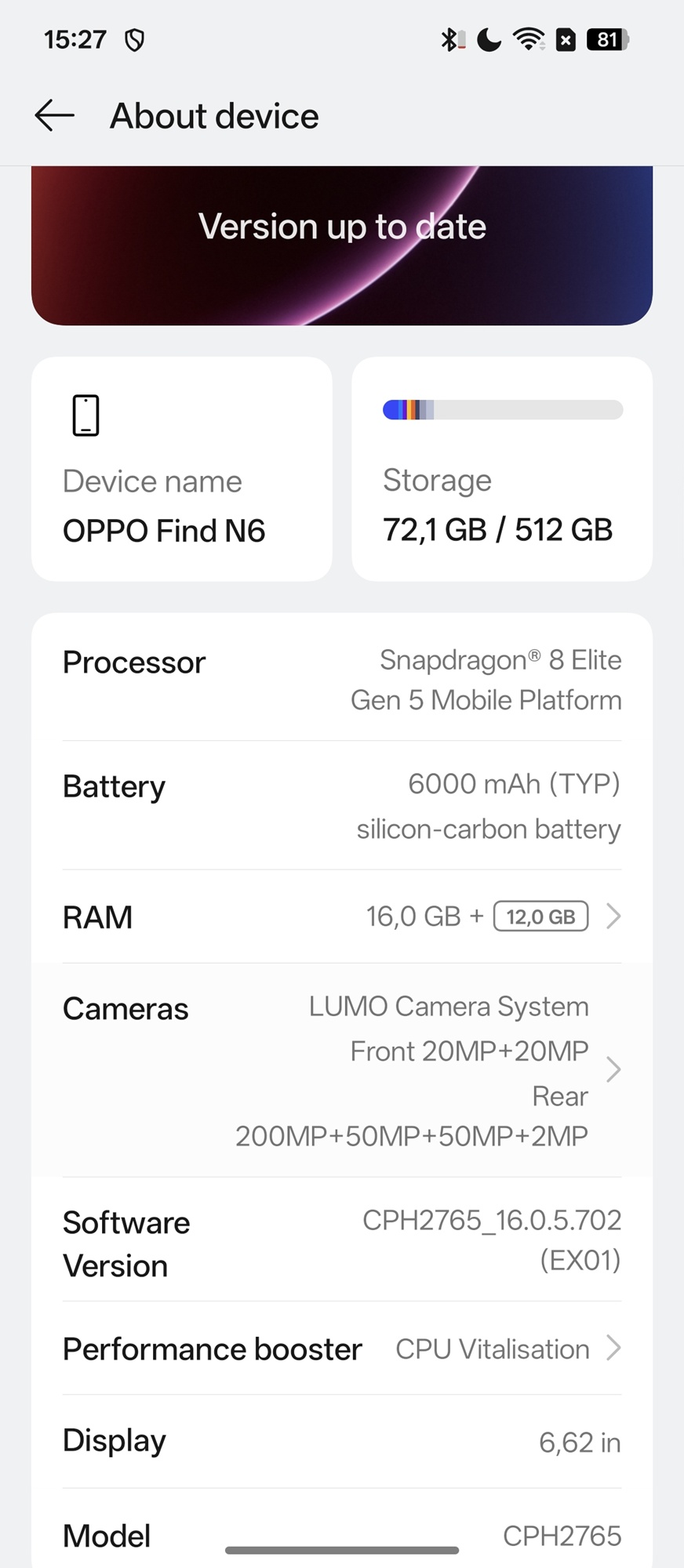
Task: Tap the X notification icon in status bar
Action: (566, 39)
